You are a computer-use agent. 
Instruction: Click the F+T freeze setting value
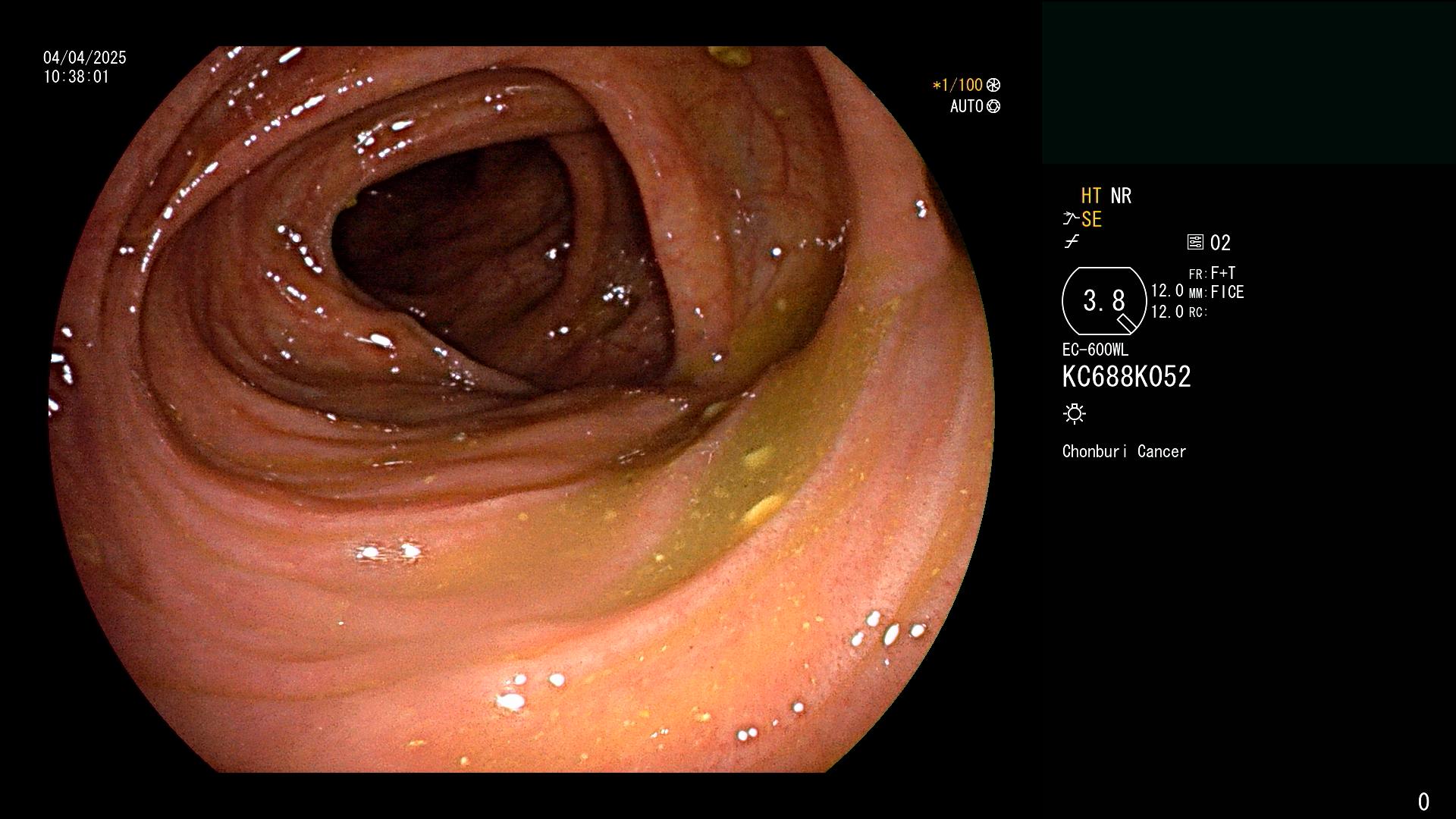tap(1223, 273)
